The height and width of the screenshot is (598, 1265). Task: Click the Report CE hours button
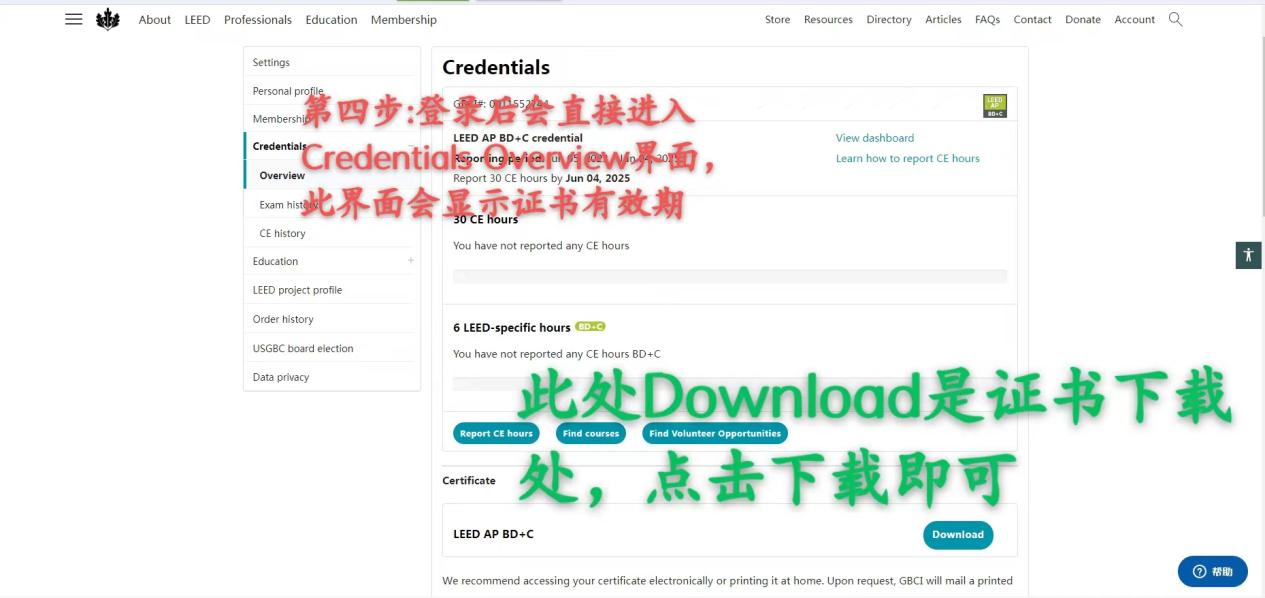click(496, 433)
